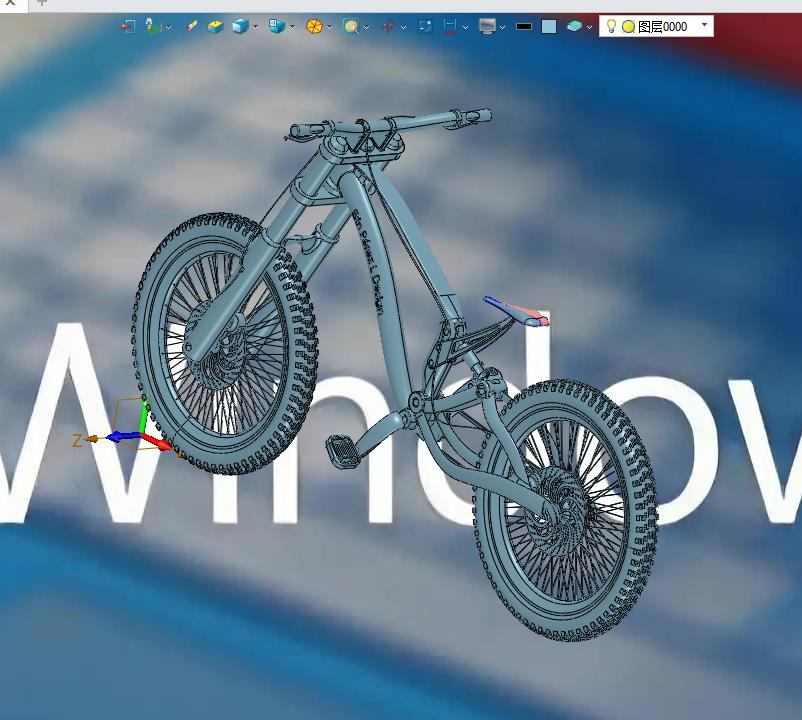The height and width of the screenshot is (720, 802).
Task: Select the blue shaded cube display icon
Action: [x=240, y=26]
